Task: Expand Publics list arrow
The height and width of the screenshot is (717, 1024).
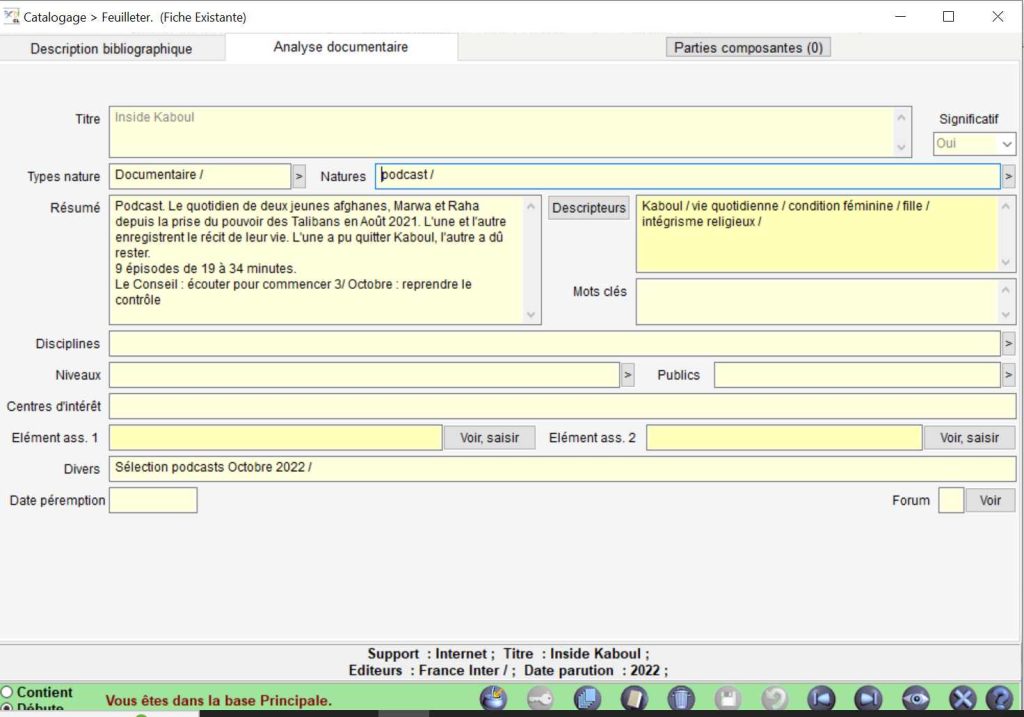Action: (1008, 374)
